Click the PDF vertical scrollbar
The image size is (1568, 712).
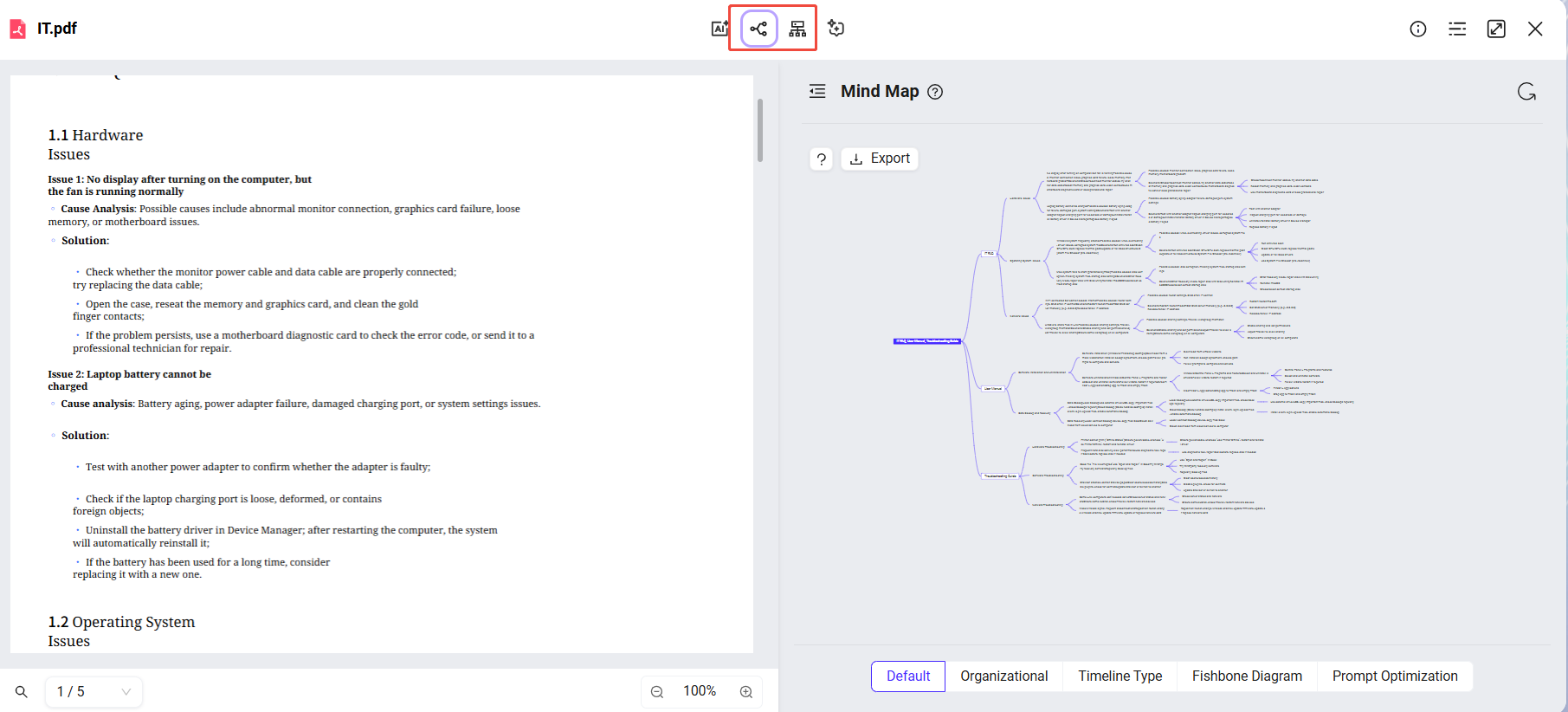(760, 130)
